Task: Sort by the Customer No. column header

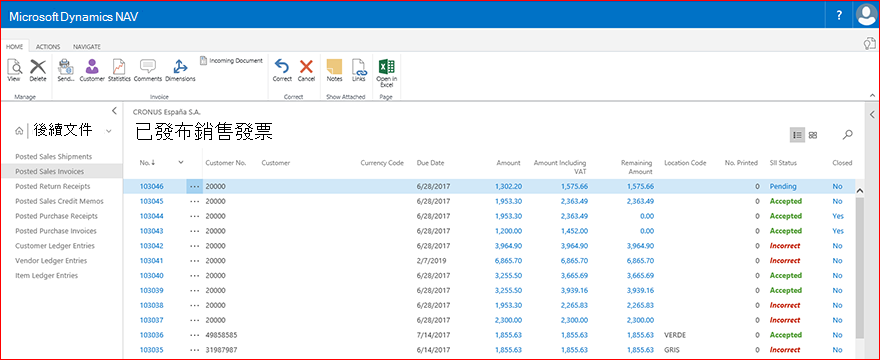Action: pos(226,163)
